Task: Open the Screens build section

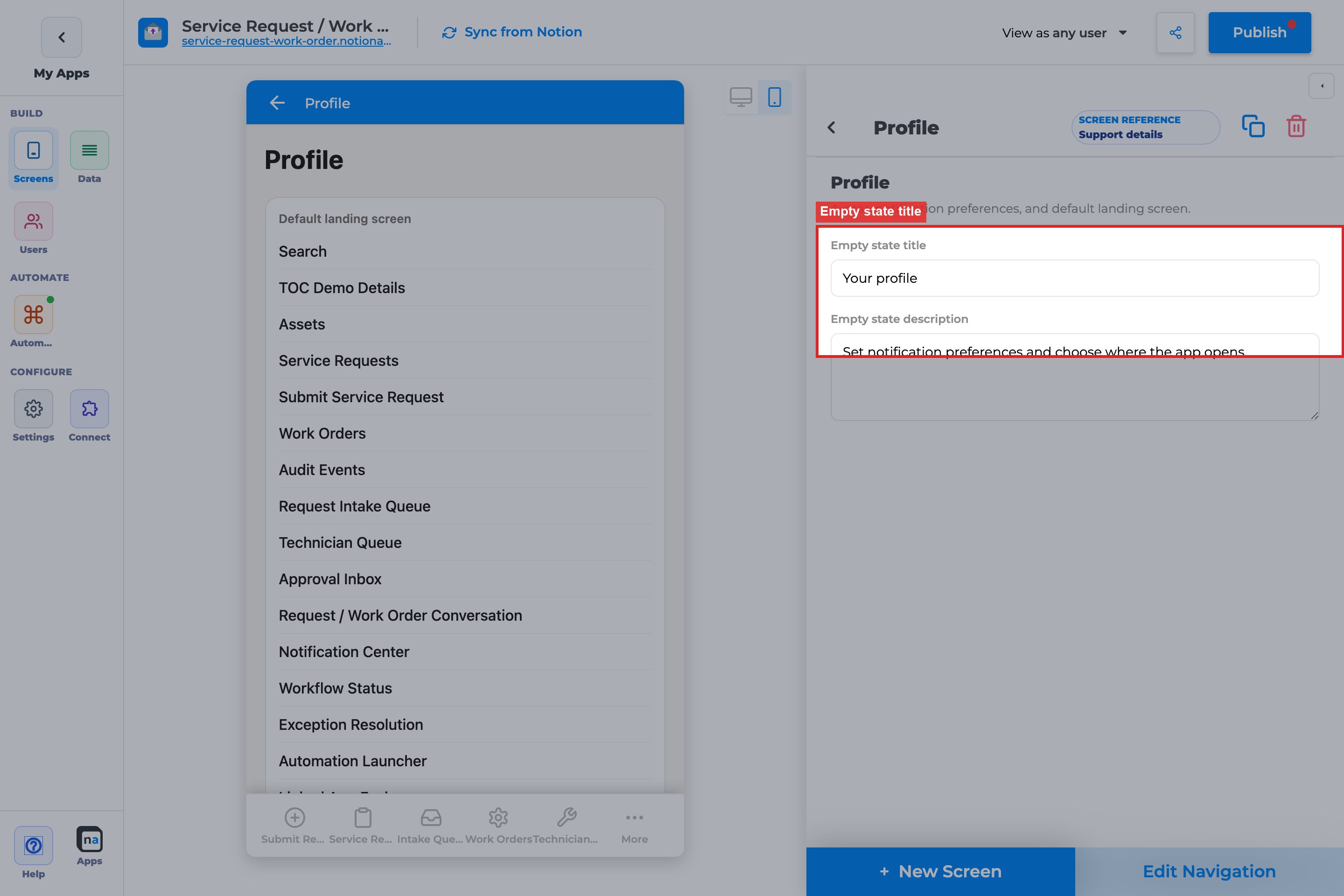Action: point(33,157)
